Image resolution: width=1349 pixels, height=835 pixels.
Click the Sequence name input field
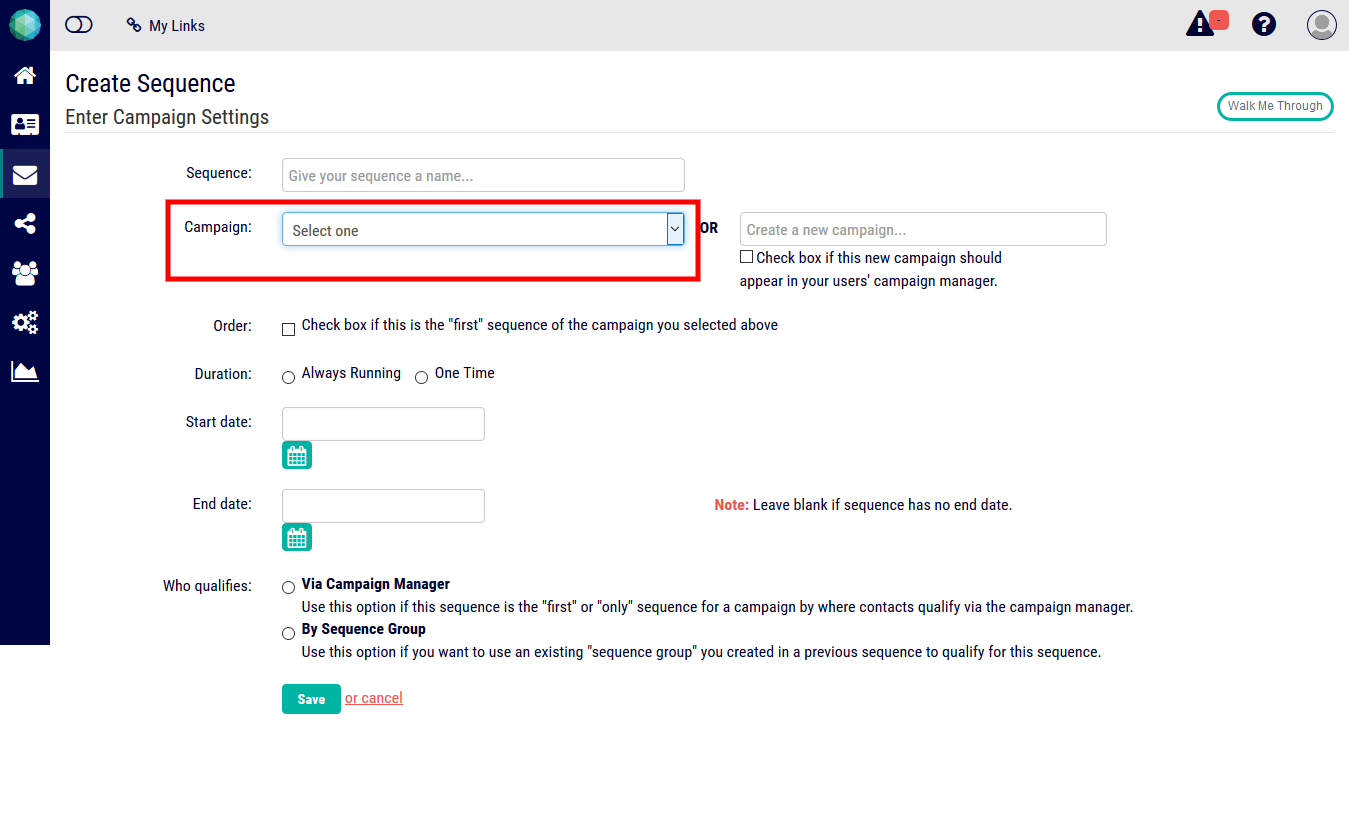(483, 175)
